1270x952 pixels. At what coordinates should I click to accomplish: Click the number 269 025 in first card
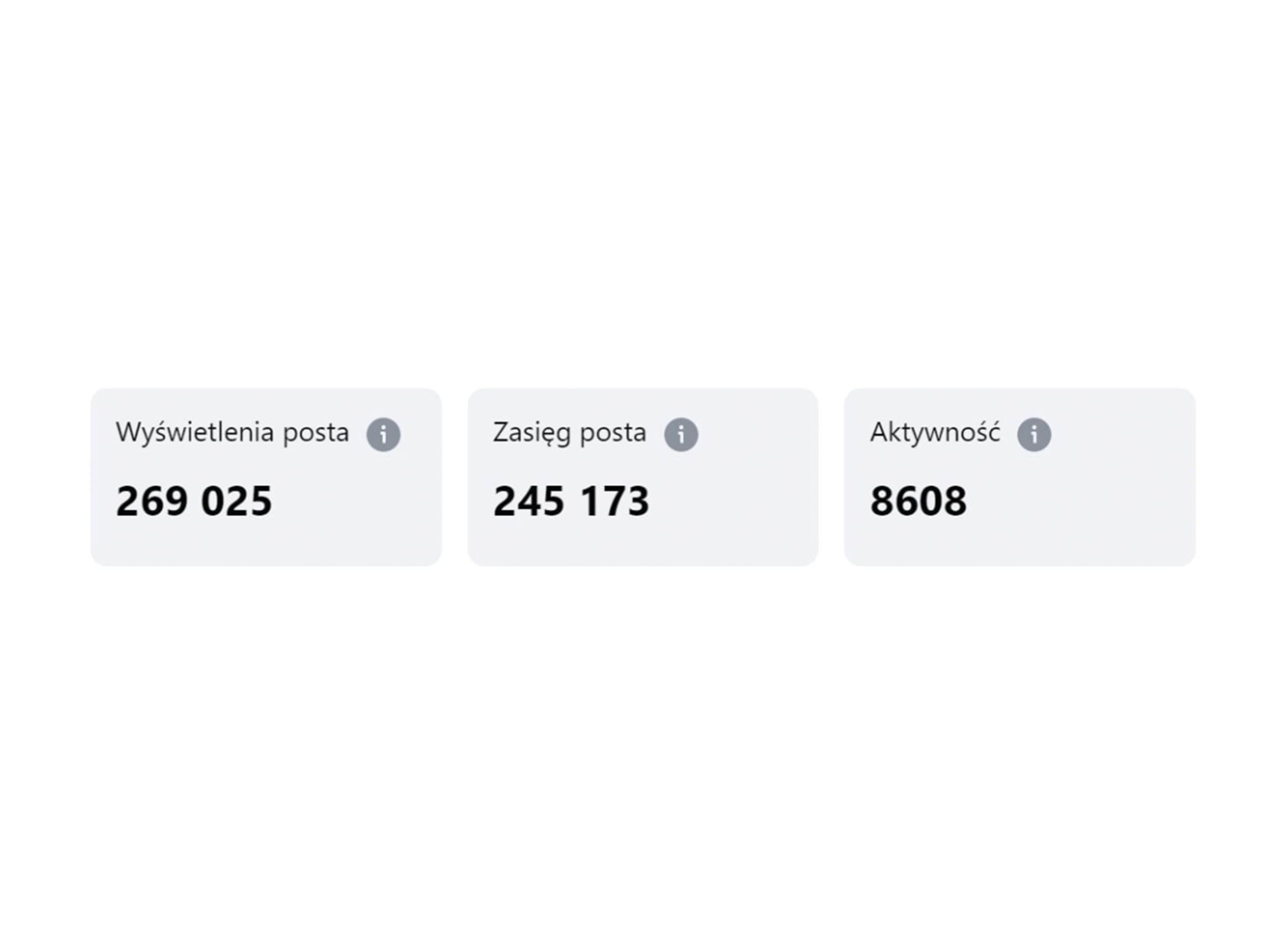(194, 501)
